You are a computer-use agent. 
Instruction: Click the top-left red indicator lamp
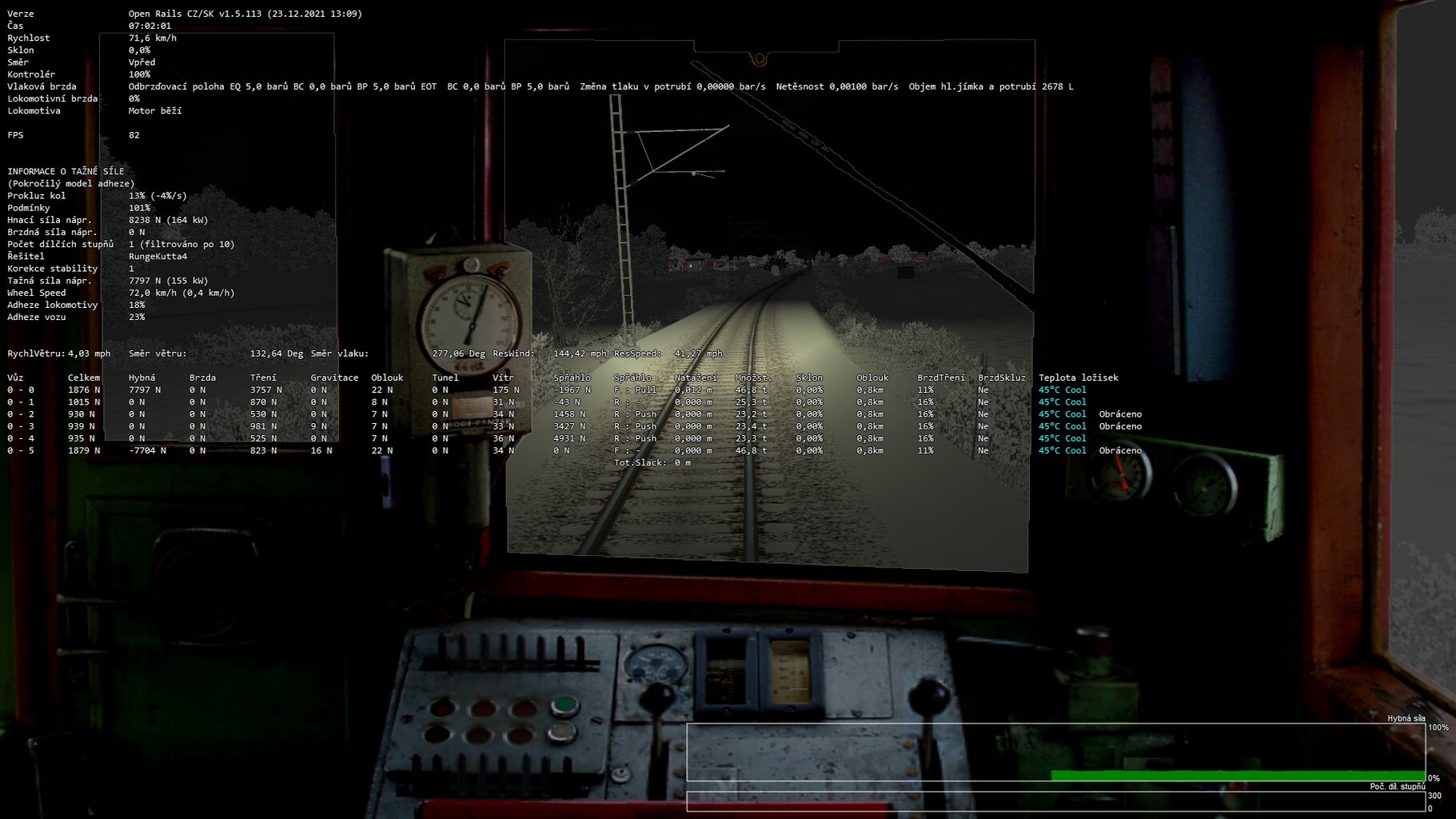tap(441, 707)
